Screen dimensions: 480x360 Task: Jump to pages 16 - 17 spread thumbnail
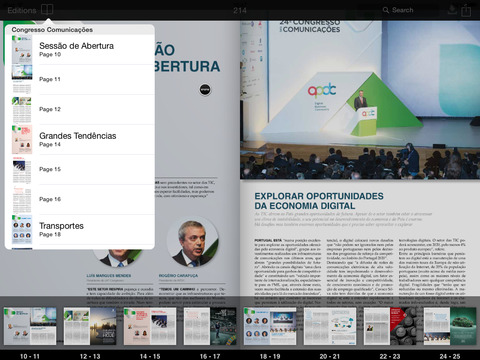[x=210, y=326]
